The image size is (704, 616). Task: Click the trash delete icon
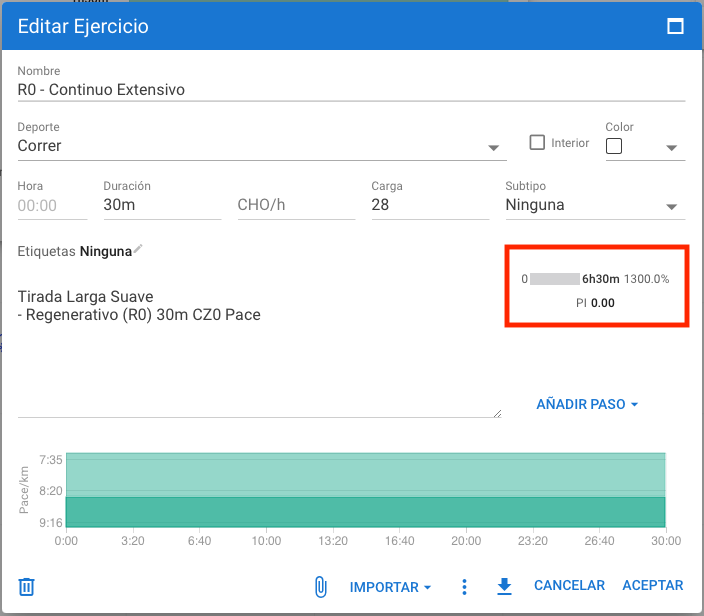coord(27,587)
